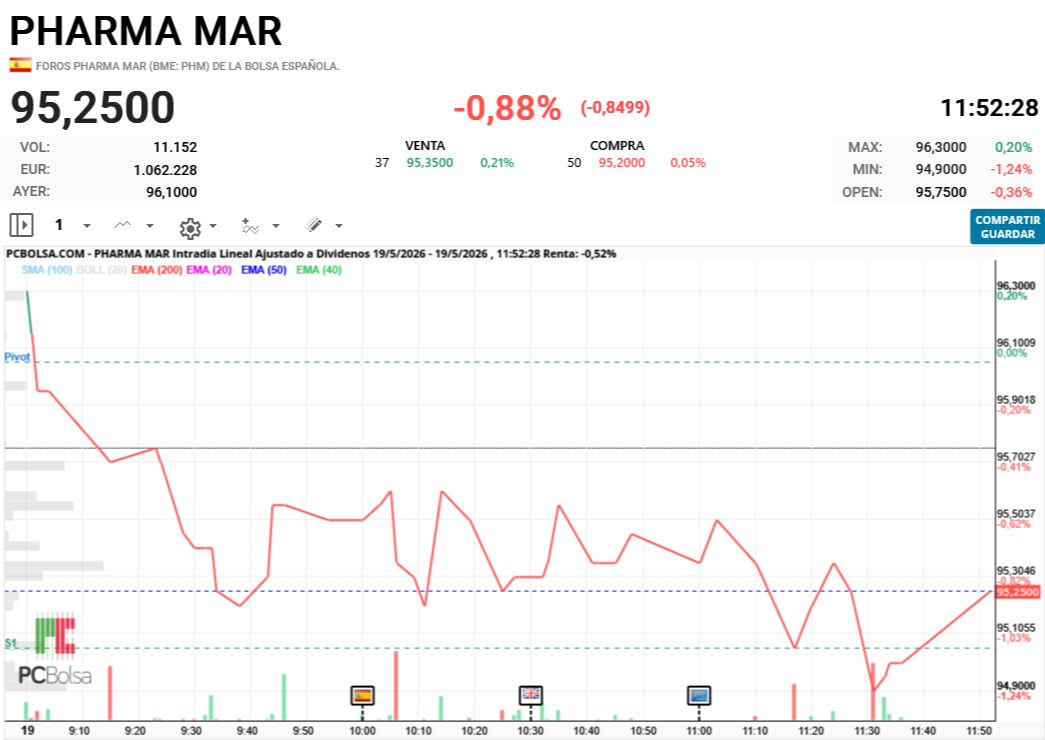Toggle the EMA (200) indicator

click(157, 270)
